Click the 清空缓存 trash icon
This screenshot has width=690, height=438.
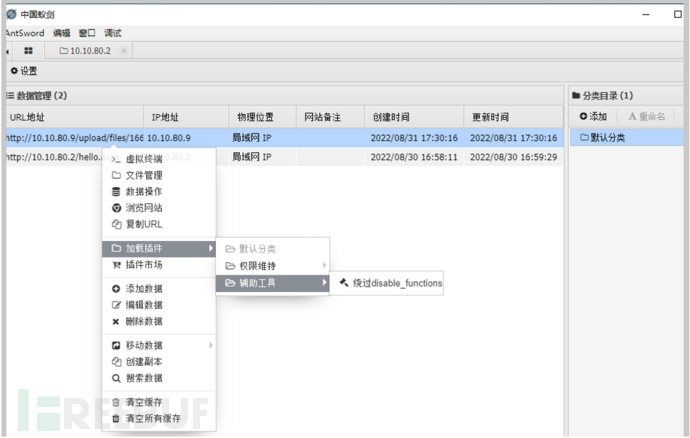click(116, 402)
